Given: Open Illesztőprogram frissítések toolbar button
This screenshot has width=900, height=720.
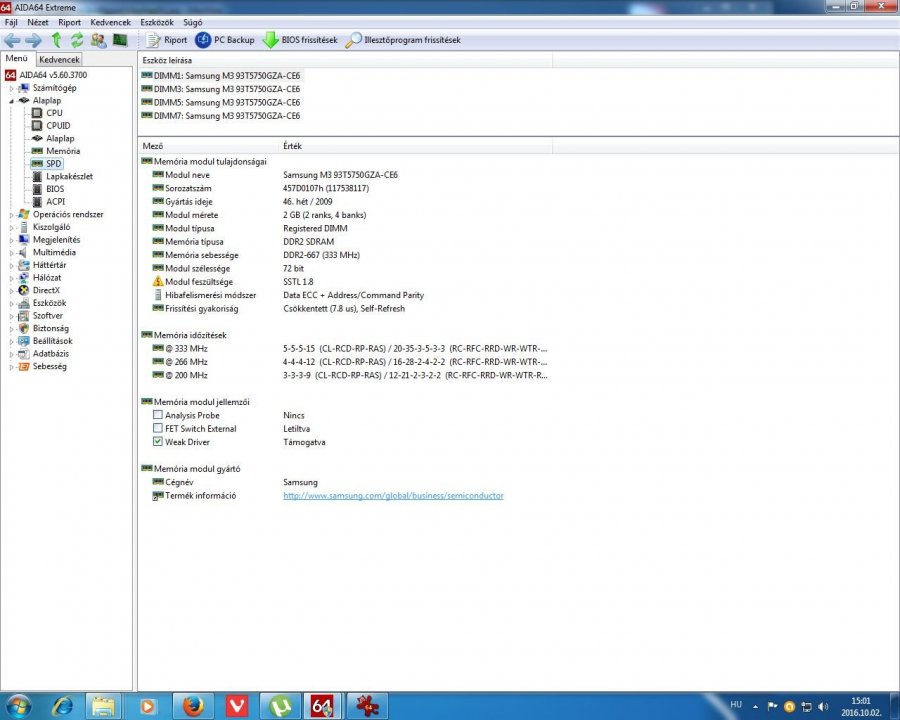Looking at the screenshot, I should [x=404, y=40].
